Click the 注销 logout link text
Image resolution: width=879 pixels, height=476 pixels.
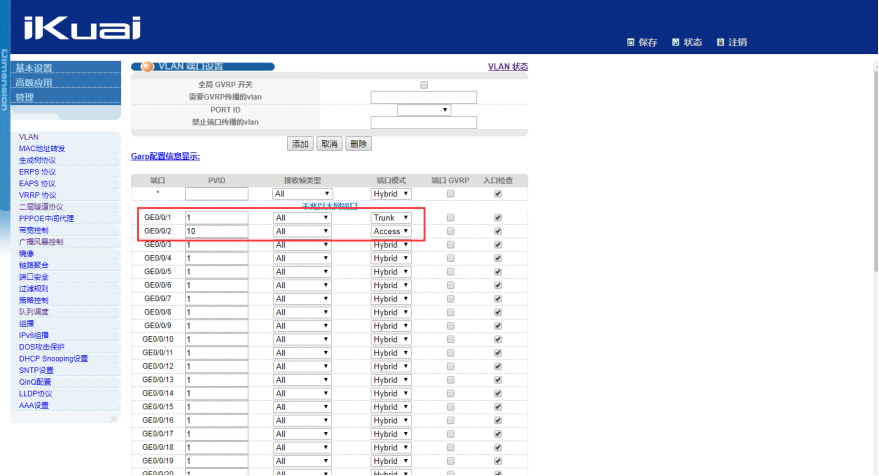click(737, 42)
